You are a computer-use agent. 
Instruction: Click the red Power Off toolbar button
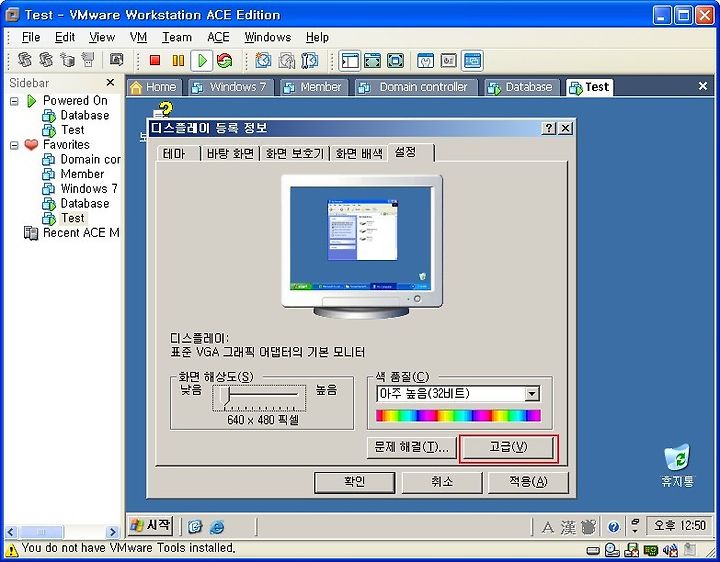[155, 60]
